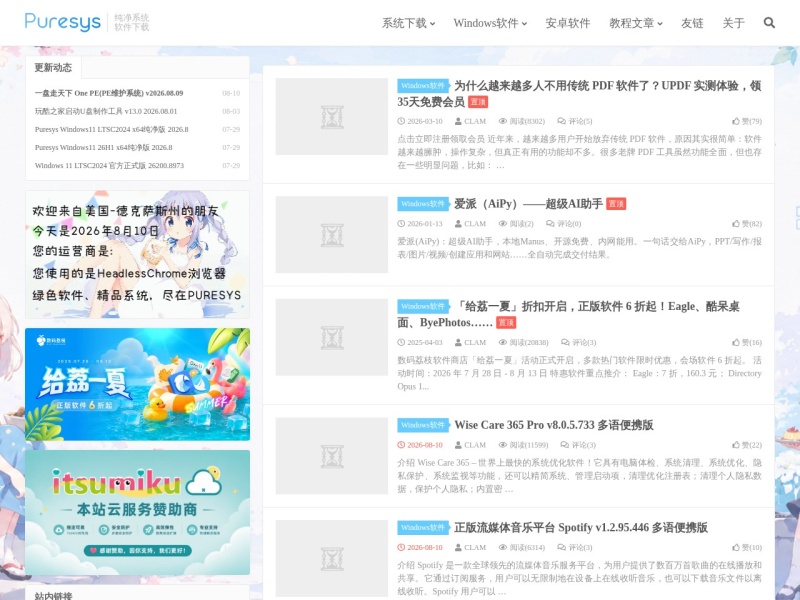Image resolution: width=800 pixels, height=600 pixels.
Task: Open Puresys Windows11 26H1 x64纯净版 entry
Action: 103,147
